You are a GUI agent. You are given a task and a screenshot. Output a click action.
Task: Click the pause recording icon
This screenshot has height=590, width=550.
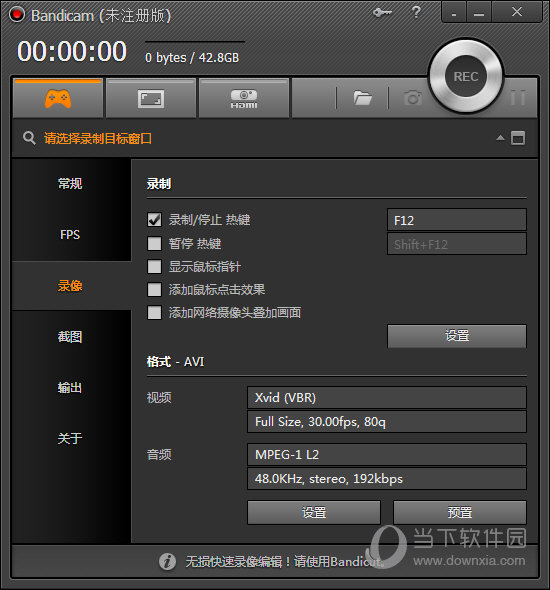point(518,98)
